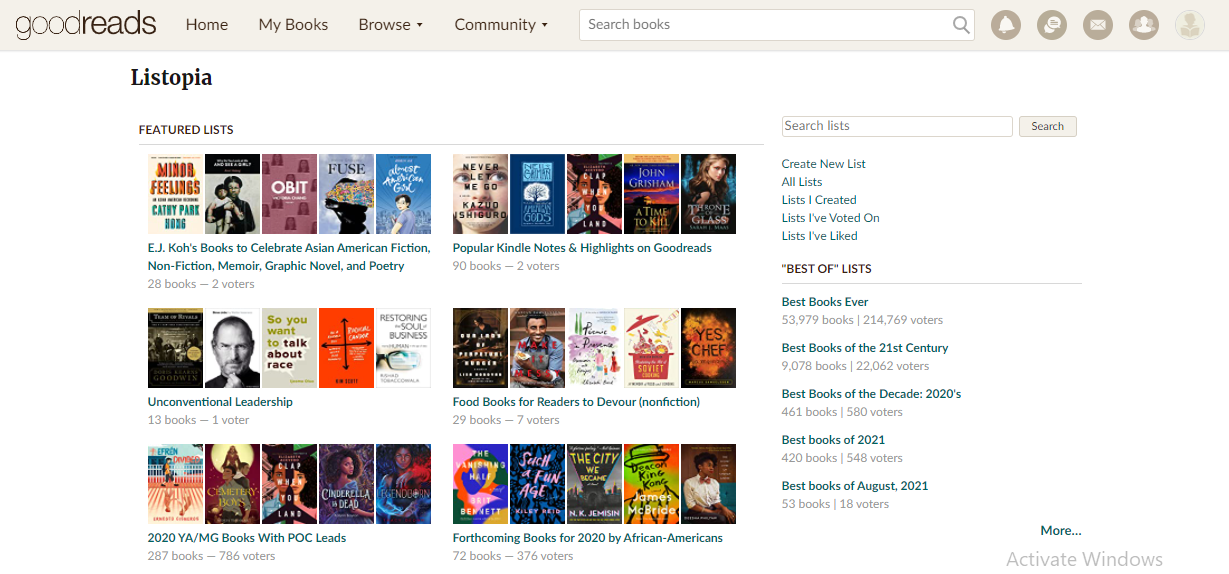Open Forthcoming Books for 2020 by African-Americans

pyautogui.click(x=588, y=538)
